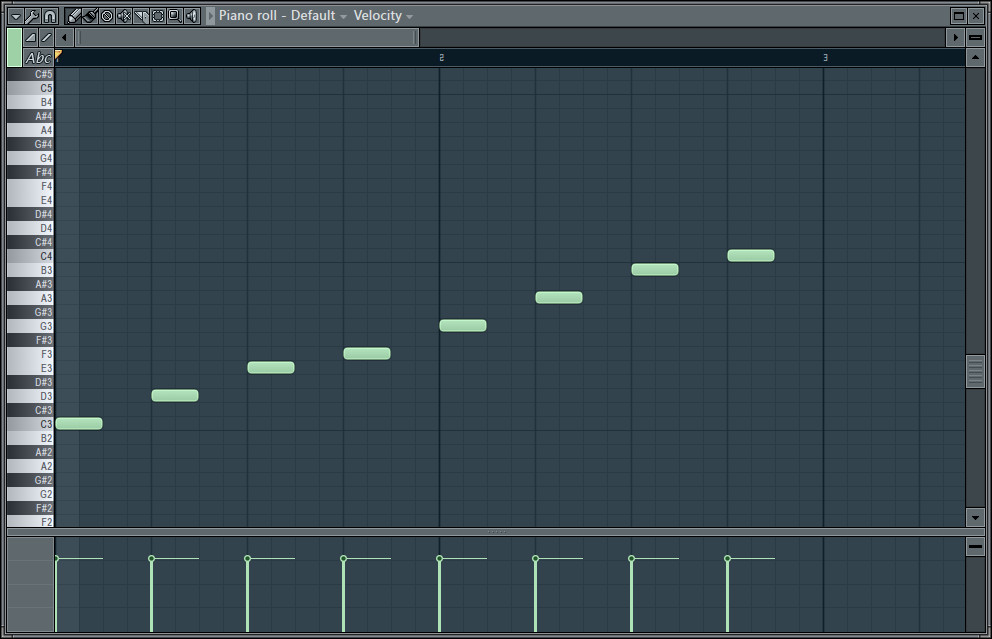
Task: Open the piano roll options menu arrow
Action: click(x=16, y=16)
